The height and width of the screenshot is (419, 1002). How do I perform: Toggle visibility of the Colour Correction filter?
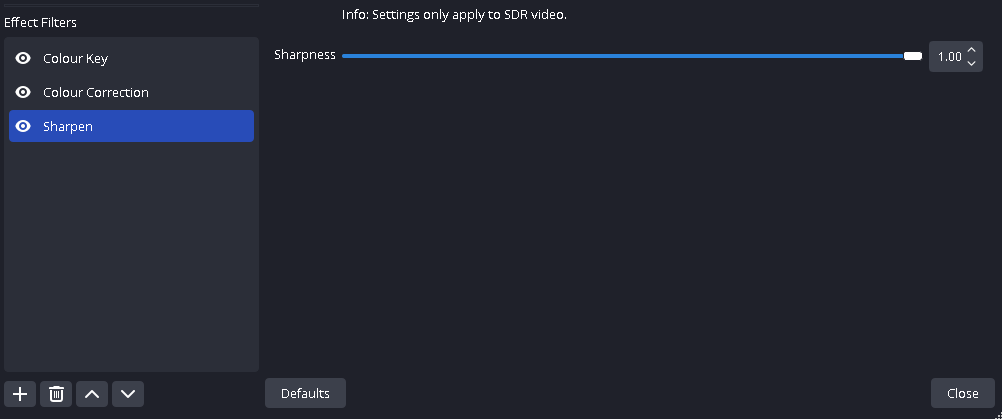(x=23, y=92)
